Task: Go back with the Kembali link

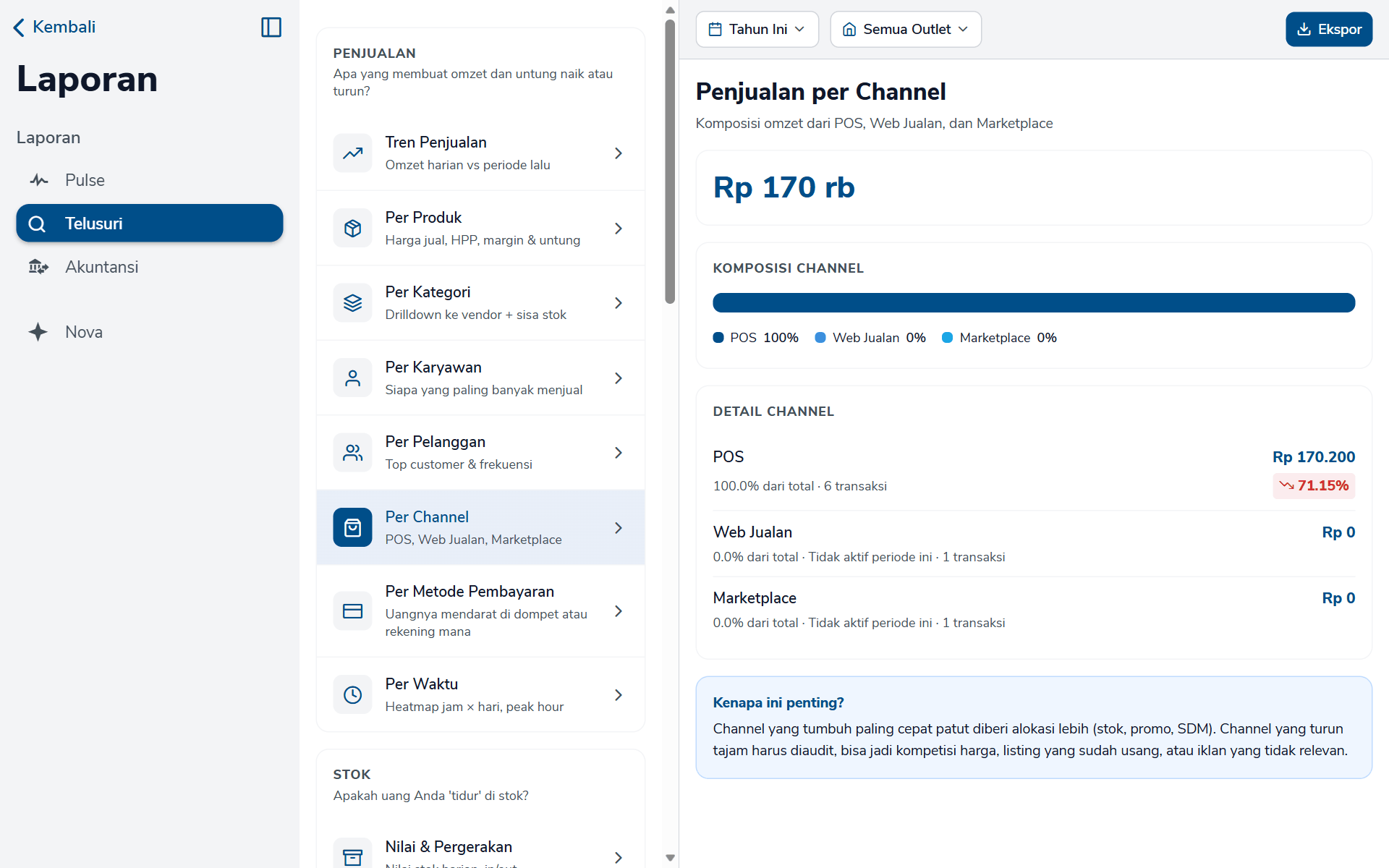Action: (54, 27)
